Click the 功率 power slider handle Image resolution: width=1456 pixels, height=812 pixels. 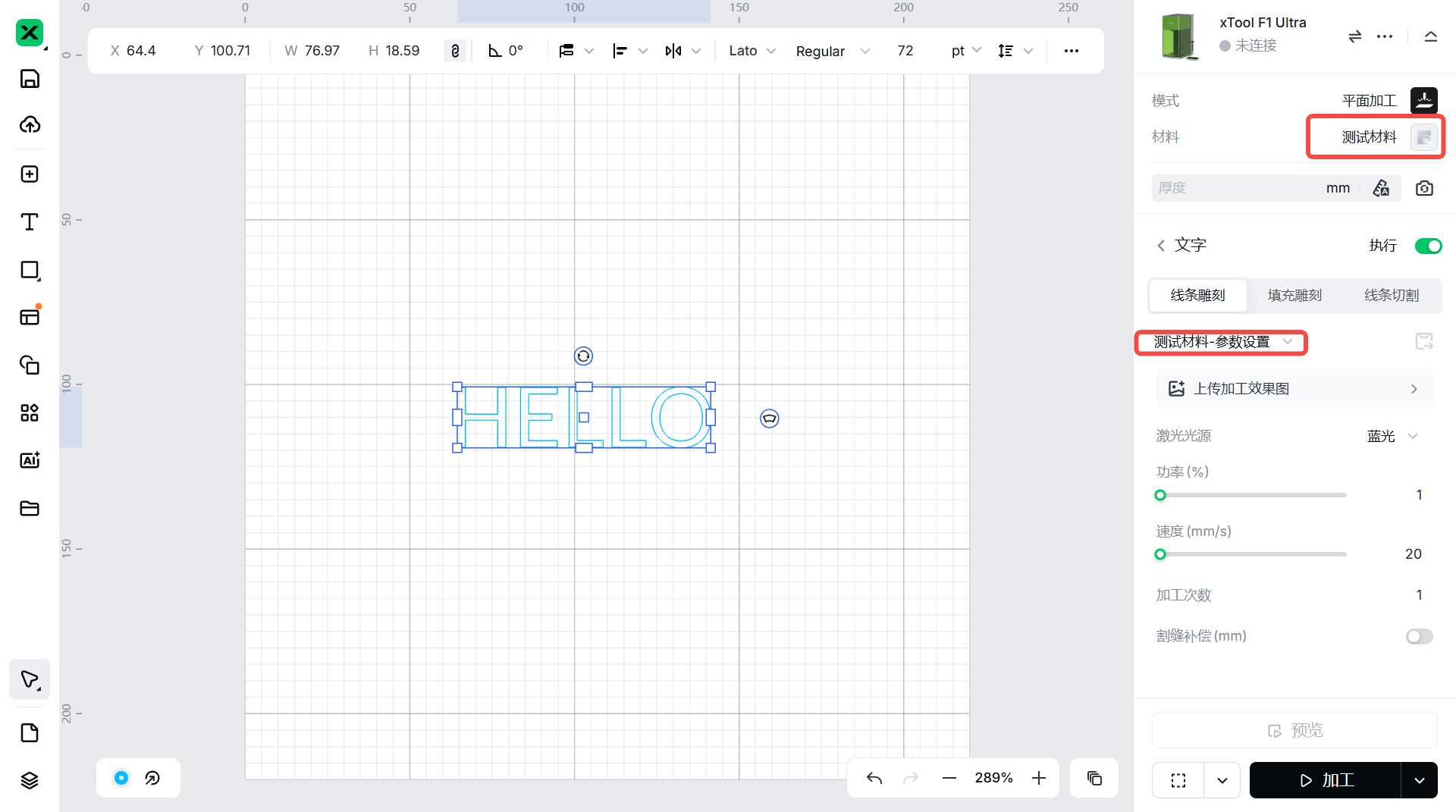pyautogui.click(x=1160, y=495)
